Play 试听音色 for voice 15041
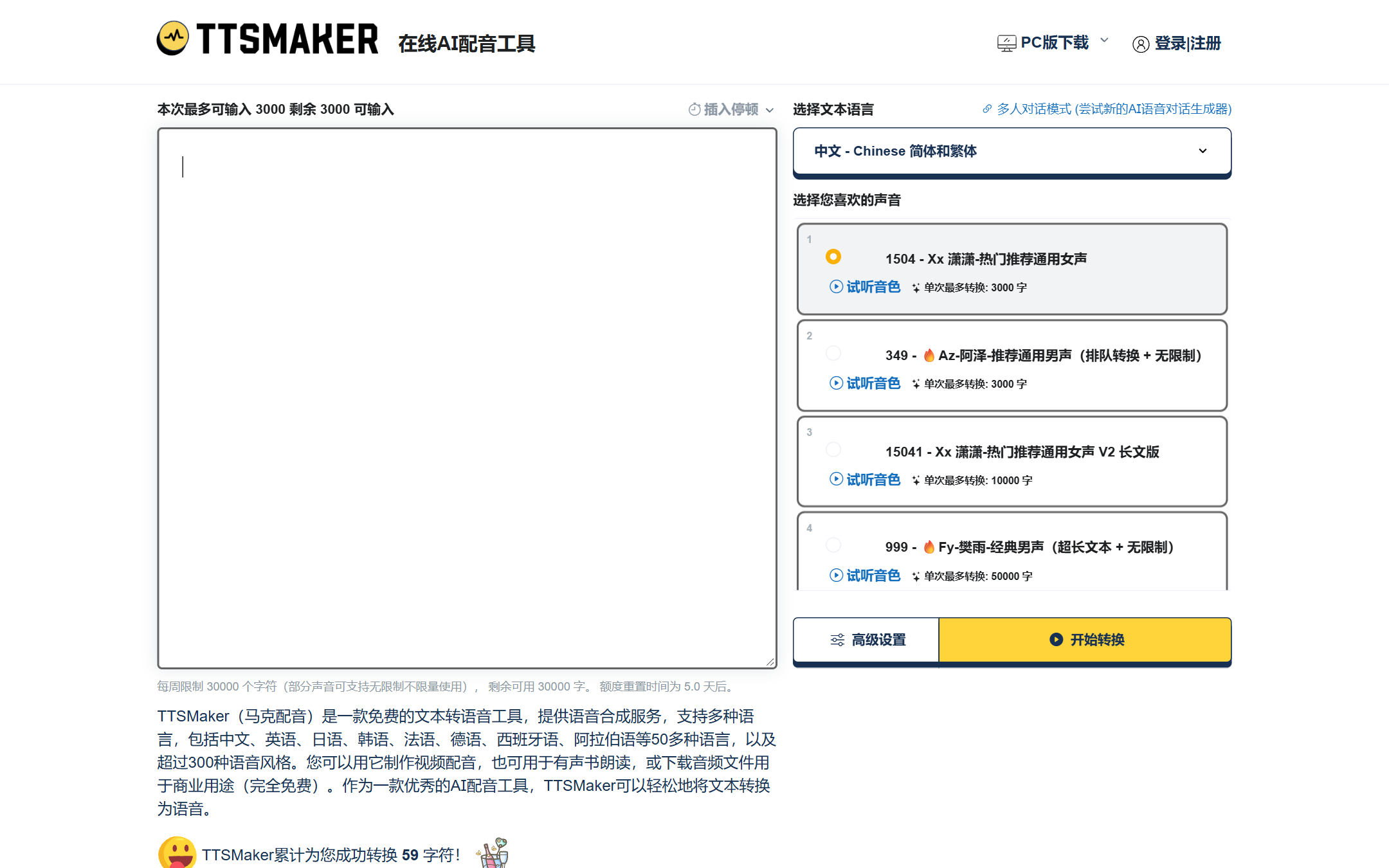Image resolution: width=1389 pixels, height=868 pixels. coord(865,480)
